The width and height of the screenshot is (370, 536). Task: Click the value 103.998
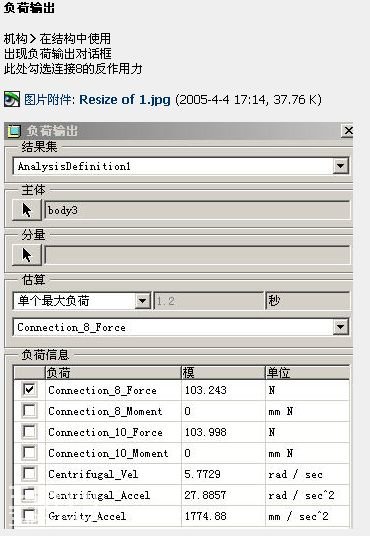(x=206, y=432)
